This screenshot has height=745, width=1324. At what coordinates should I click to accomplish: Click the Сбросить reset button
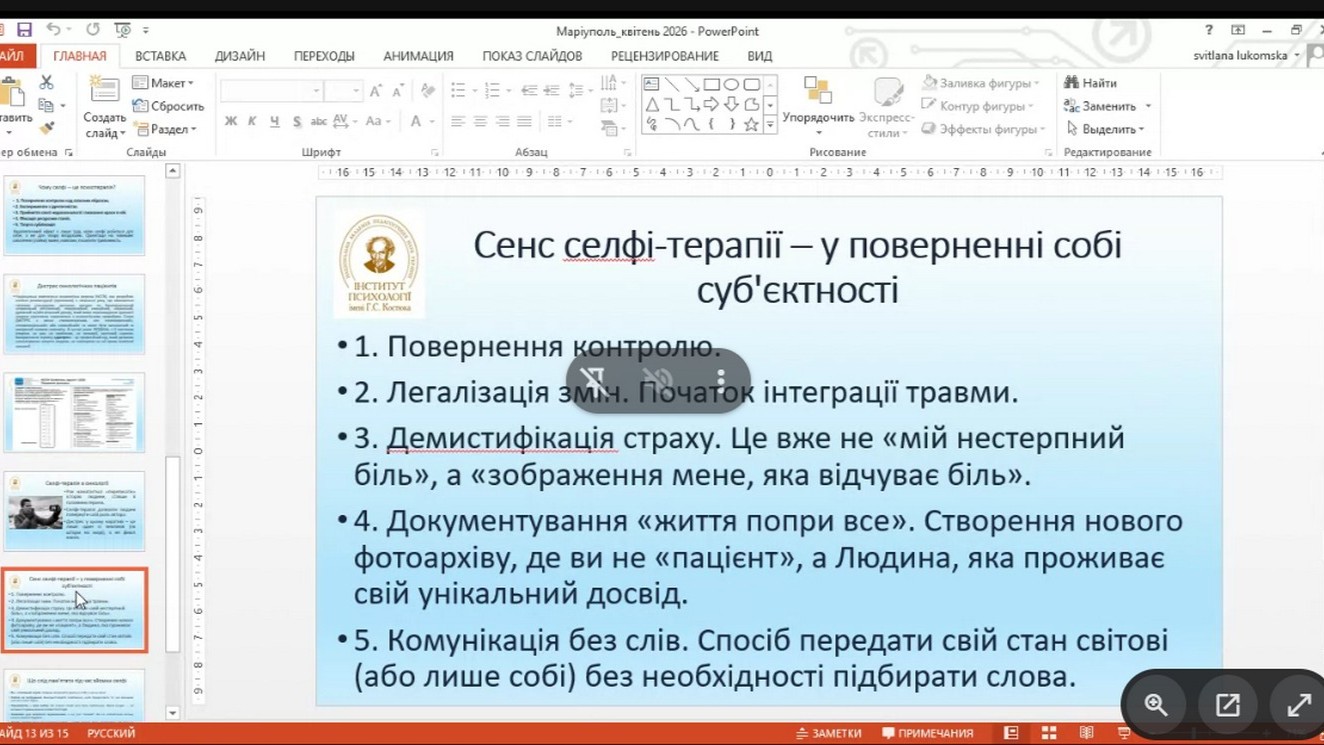169,106
